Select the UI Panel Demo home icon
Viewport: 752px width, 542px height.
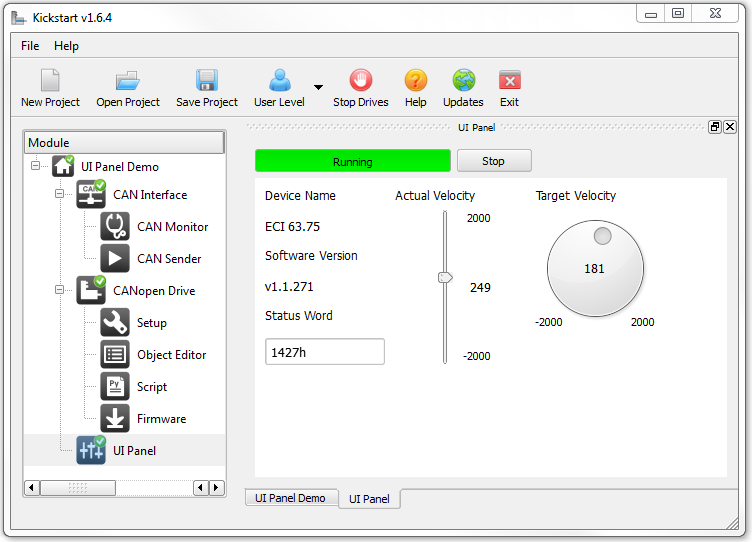point(63,166)
